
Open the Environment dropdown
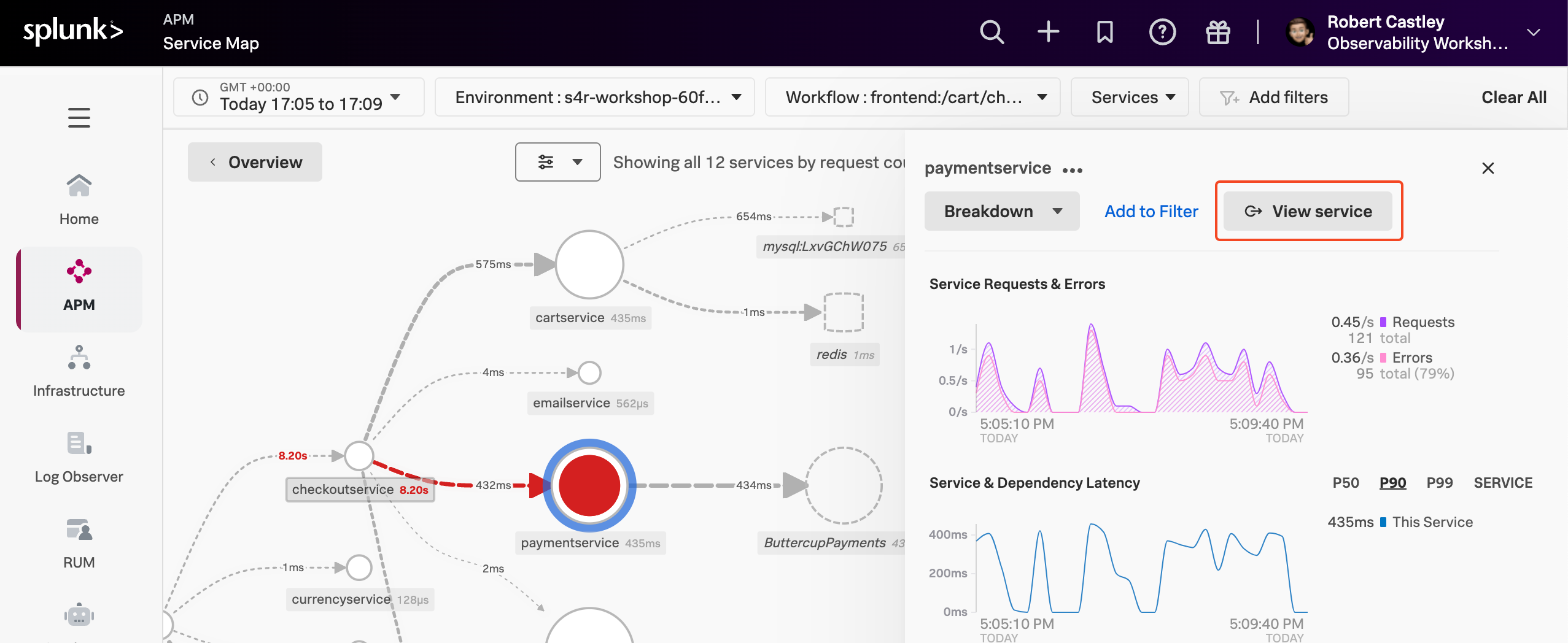594,97
